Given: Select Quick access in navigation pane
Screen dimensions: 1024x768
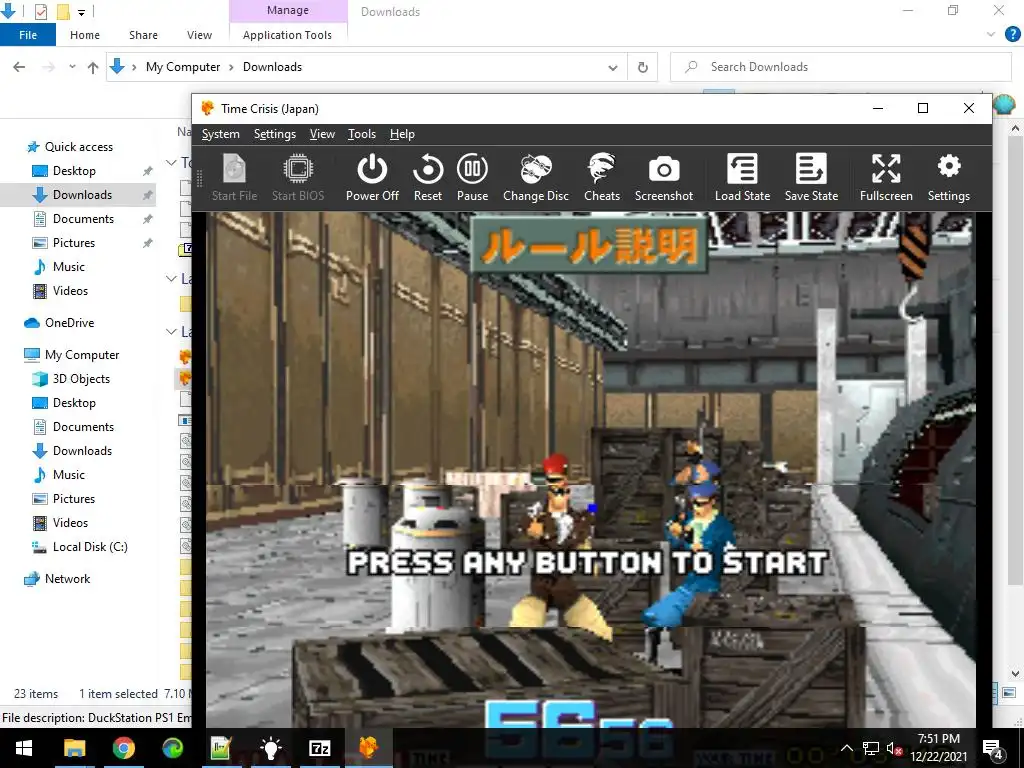Looking at the screenshot, I should coord(78,147).
